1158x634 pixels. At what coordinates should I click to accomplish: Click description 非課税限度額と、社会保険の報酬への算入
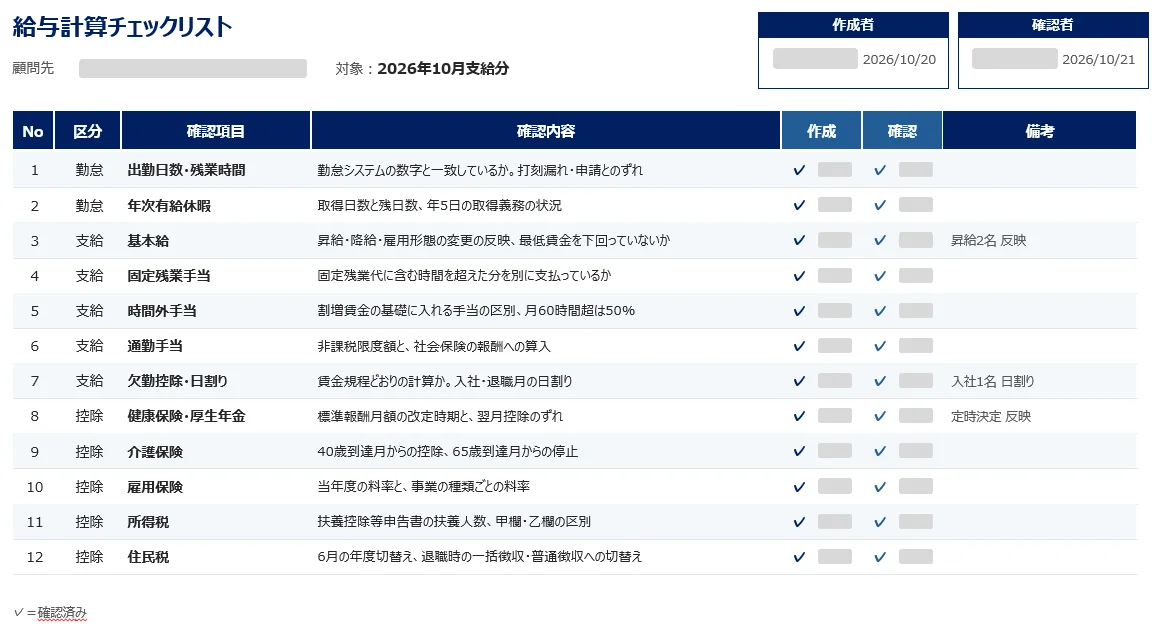click(434, 346)
